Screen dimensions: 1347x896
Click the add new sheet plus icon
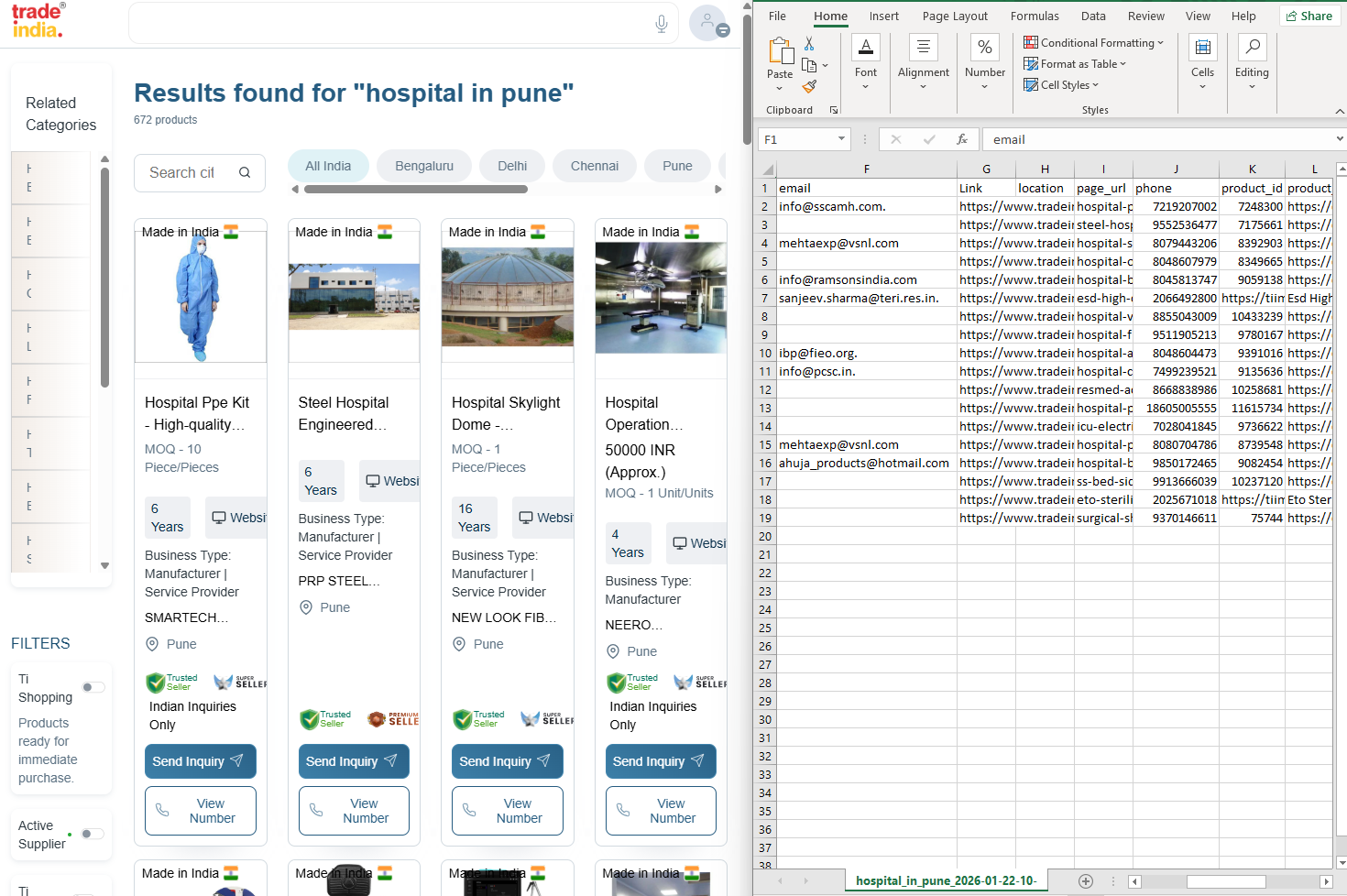tap(1086, 881)
